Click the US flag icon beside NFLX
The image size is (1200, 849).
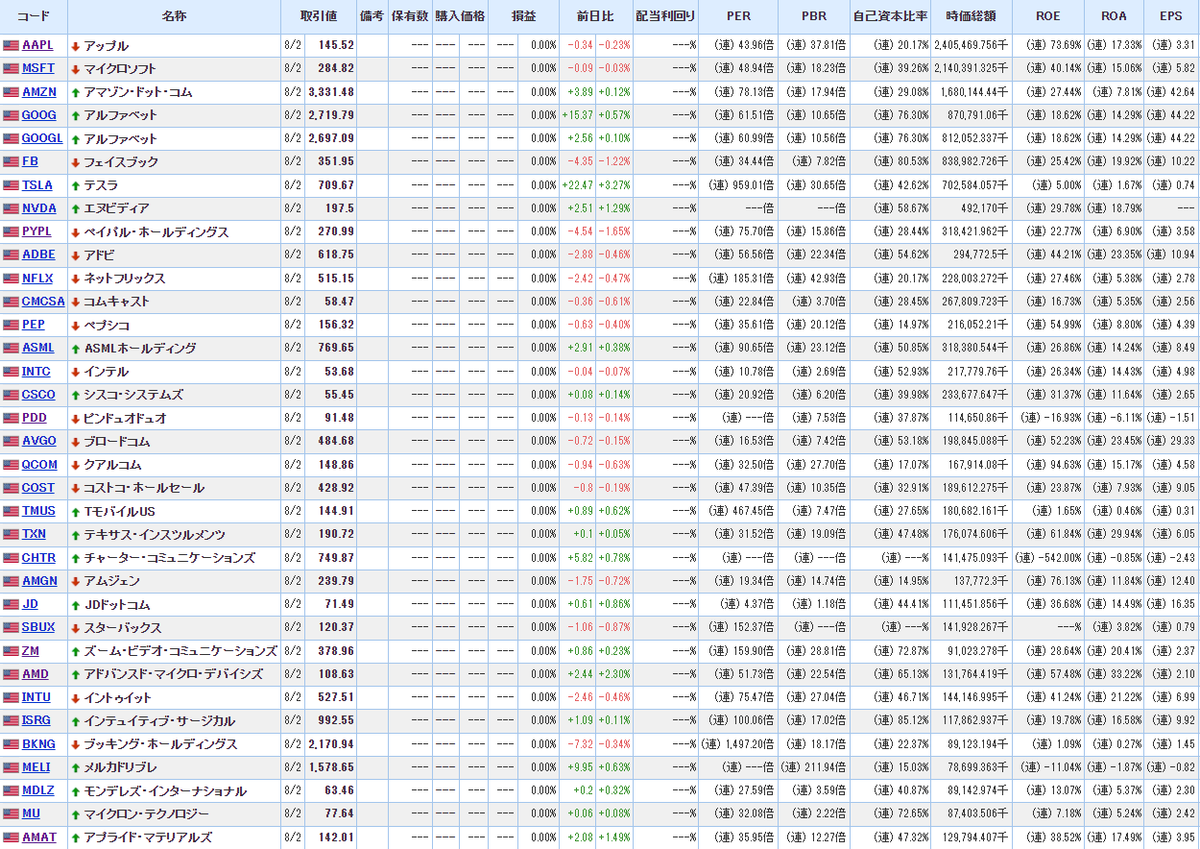[x=11, y=279]
